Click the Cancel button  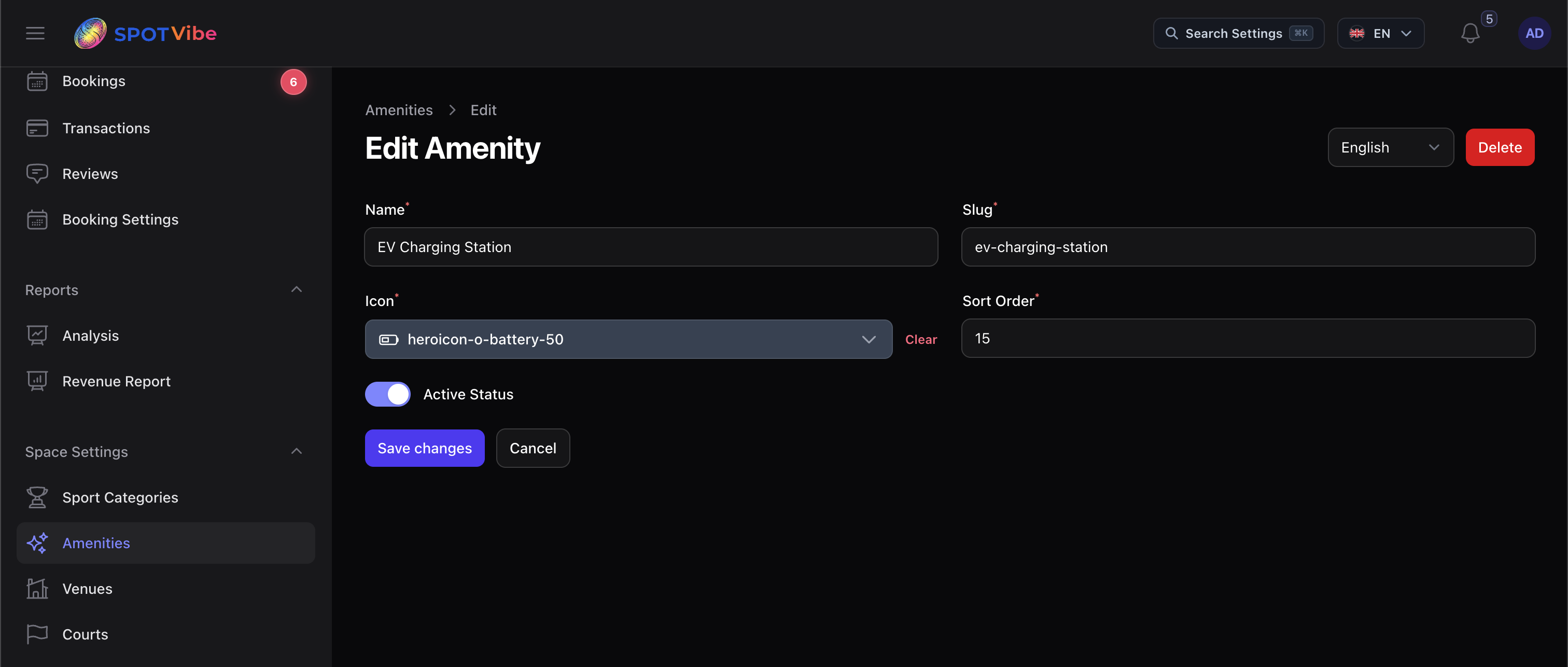533,448
